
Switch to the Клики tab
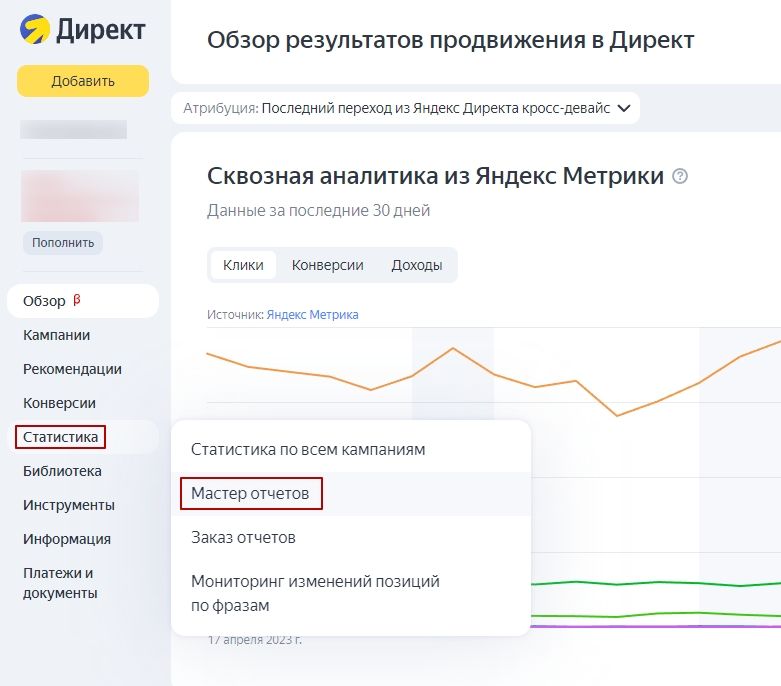[243, 265]
